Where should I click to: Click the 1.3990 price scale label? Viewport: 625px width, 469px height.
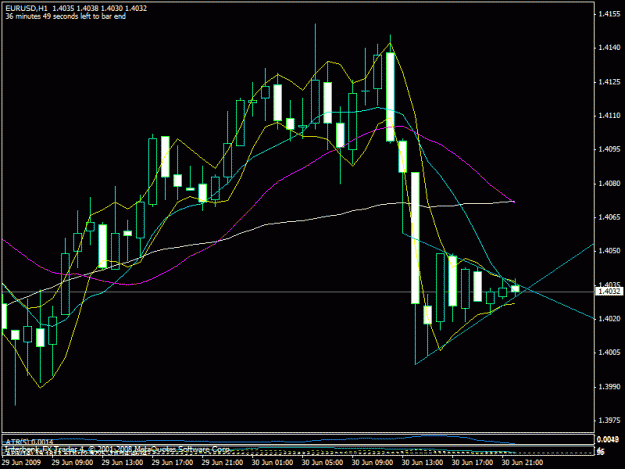pos(609,387)
